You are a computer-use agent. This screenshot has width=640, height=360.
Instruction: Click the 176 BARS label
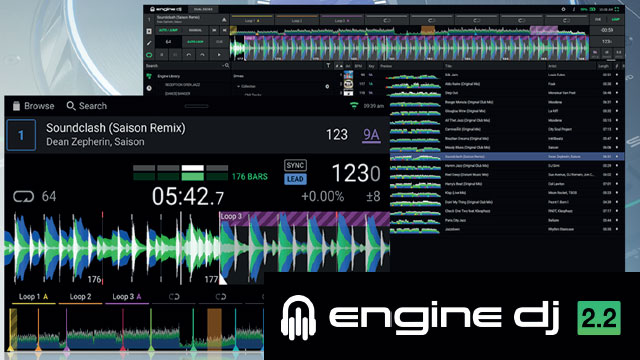click(250, 177)
